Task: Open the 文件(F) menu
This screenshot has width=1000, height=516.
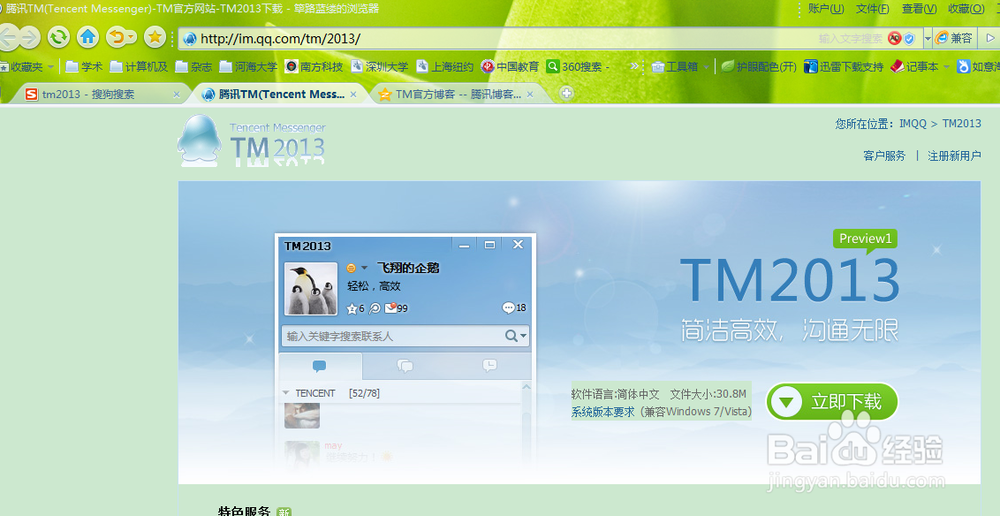Action: 872,9
